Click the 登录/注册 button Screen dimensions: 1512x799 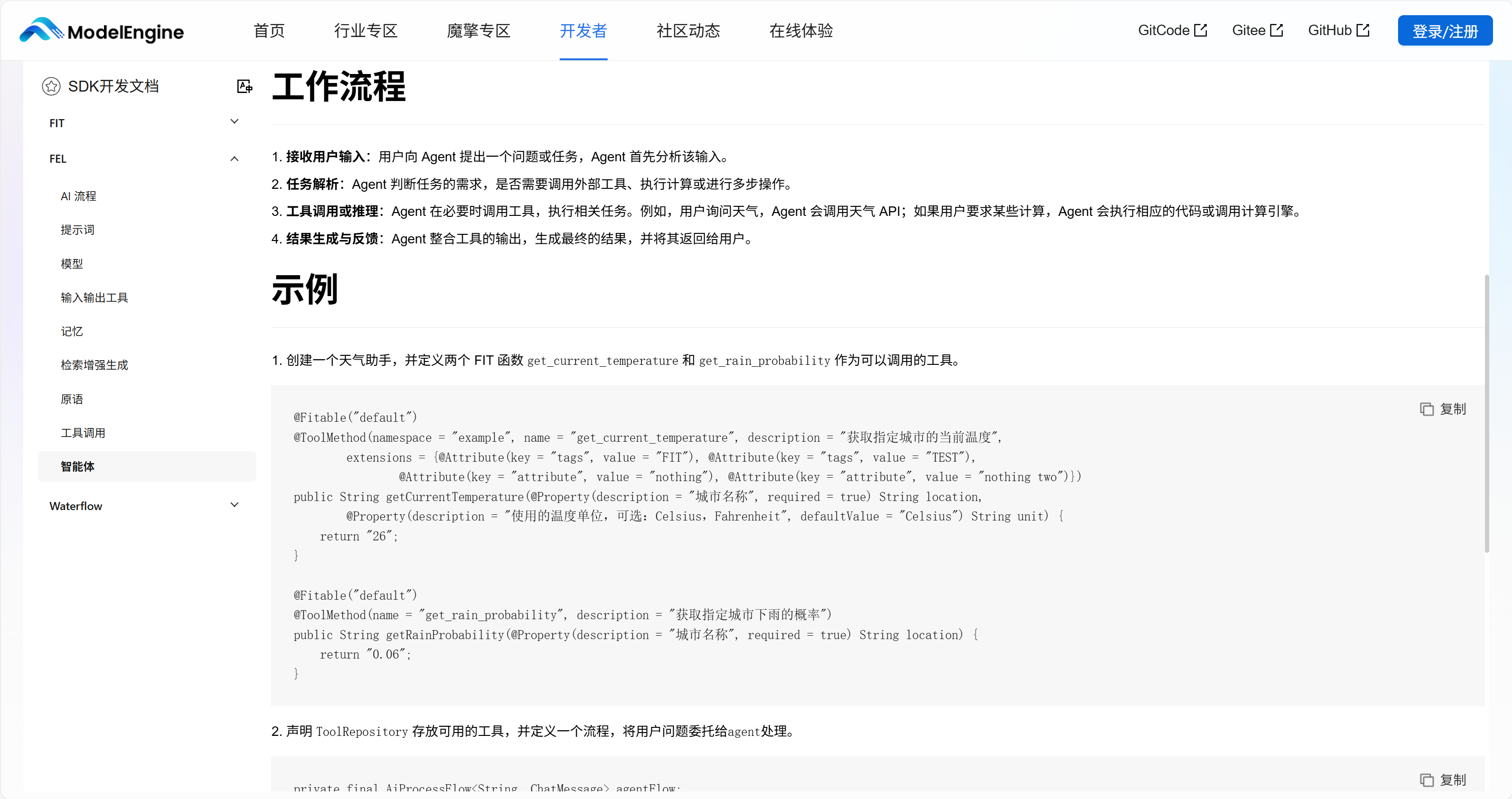pyautogui.click(x=1445, y=30)
